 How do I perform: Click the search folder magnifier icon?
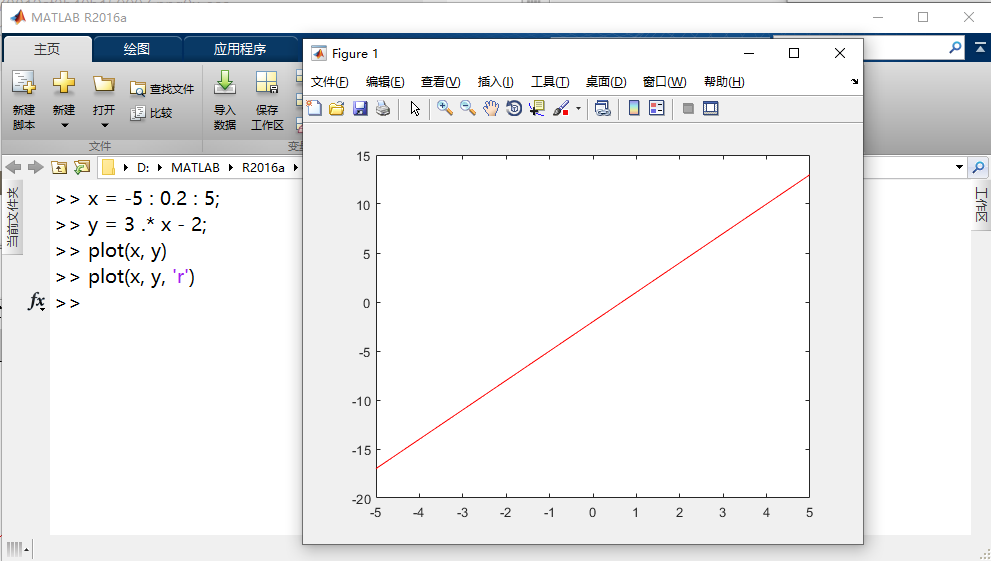(978, 167)
